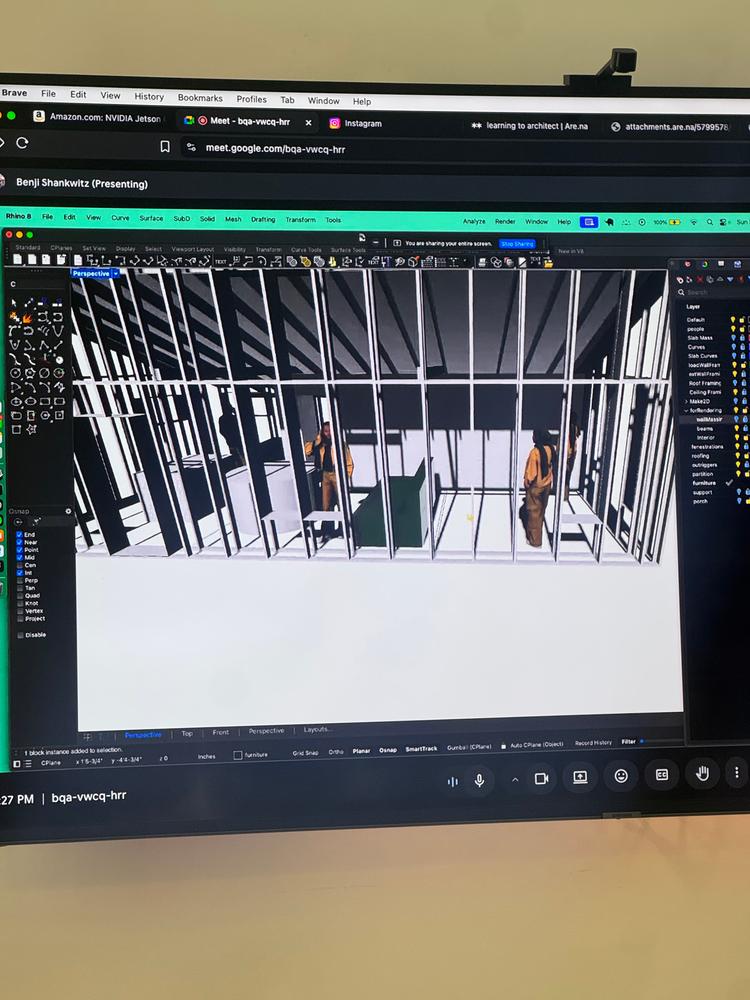The width and height of the screenshot is (750, 1000).
Task: Open audio settings chevron beside microphone
Action: pyautogui.click(x=515, y=780)
